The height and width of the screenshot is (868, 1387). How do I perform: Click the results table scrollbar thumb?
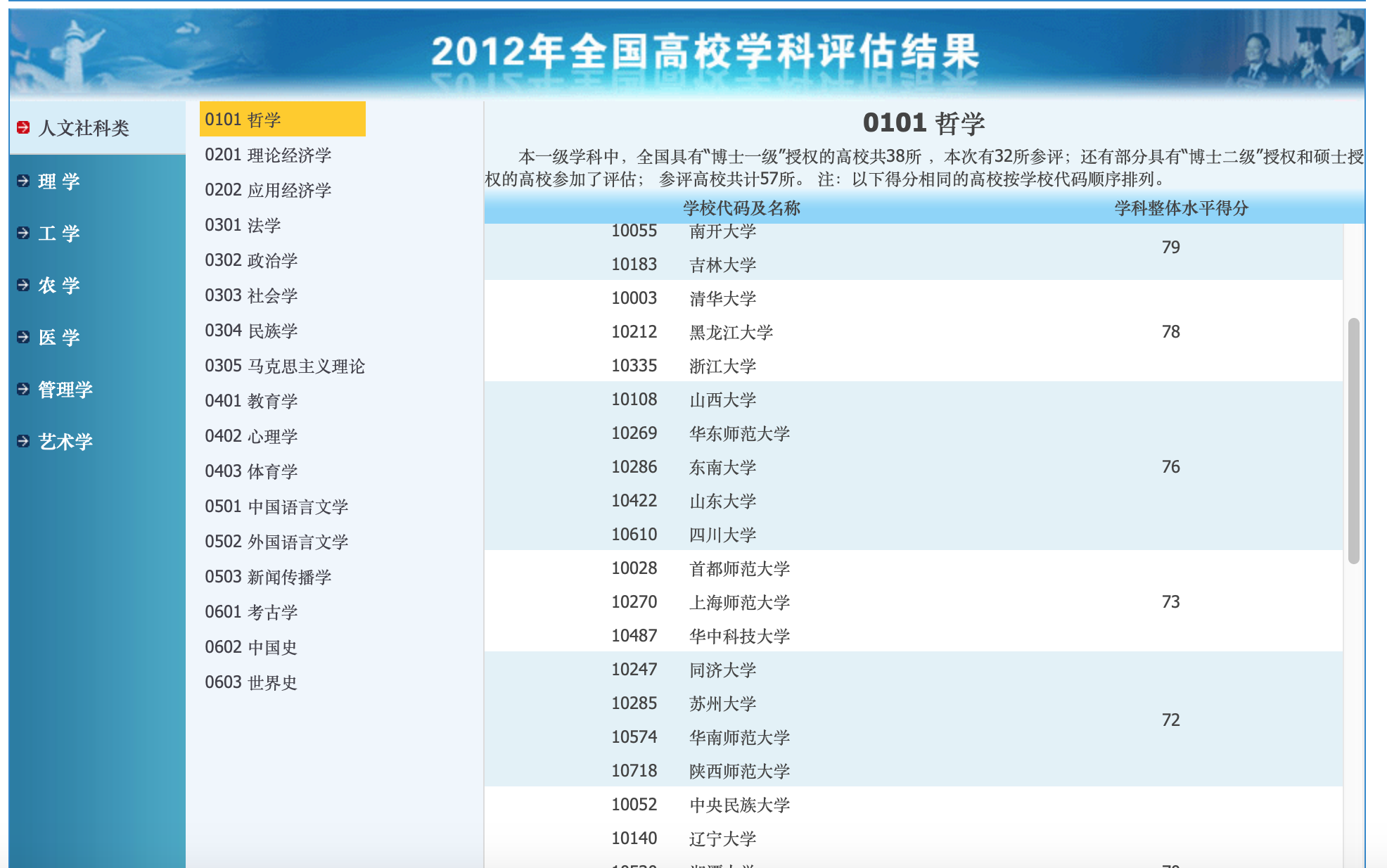tap(1353, 440)
